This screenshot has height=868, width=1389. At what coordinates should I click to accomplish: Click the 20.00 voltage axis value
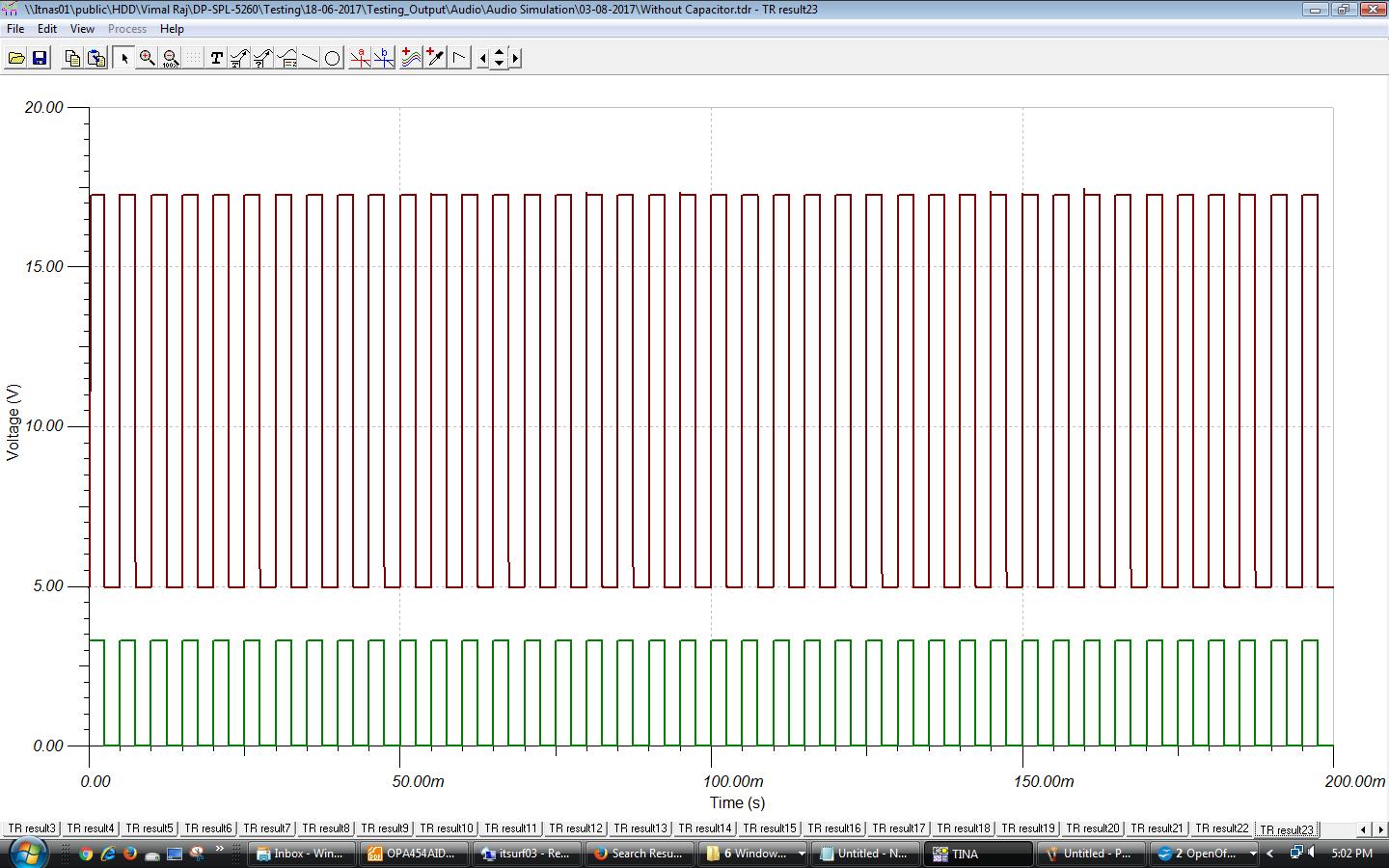pos(44,107)
